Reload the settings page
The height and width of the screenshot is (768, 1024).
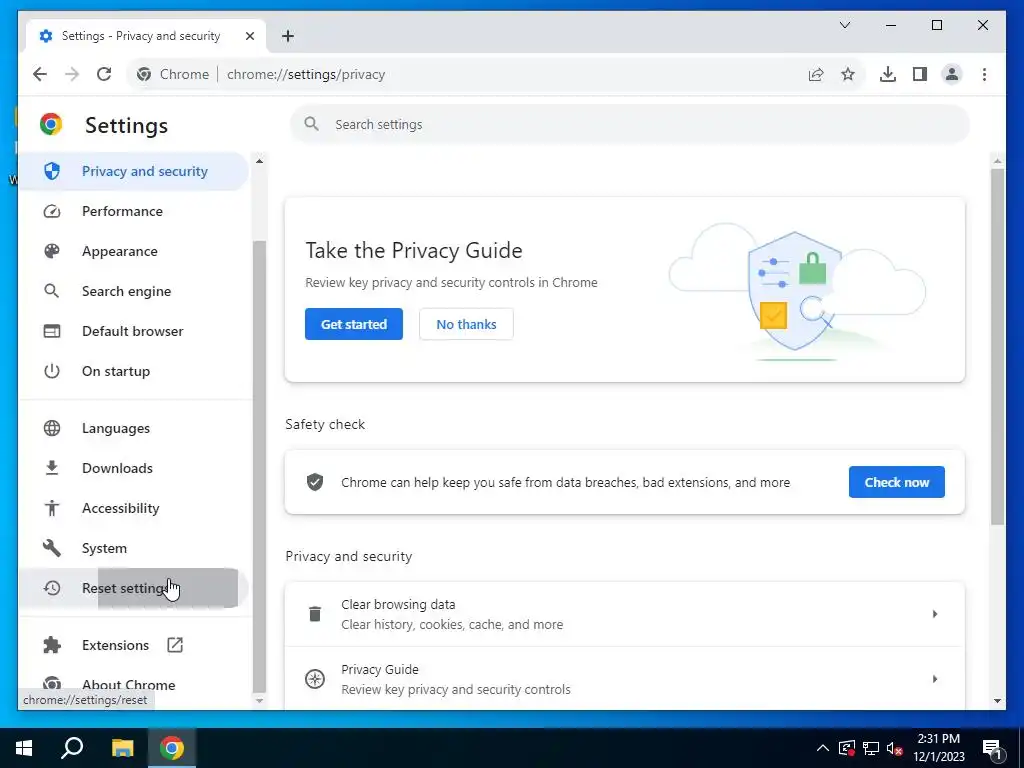coord(104,74)
